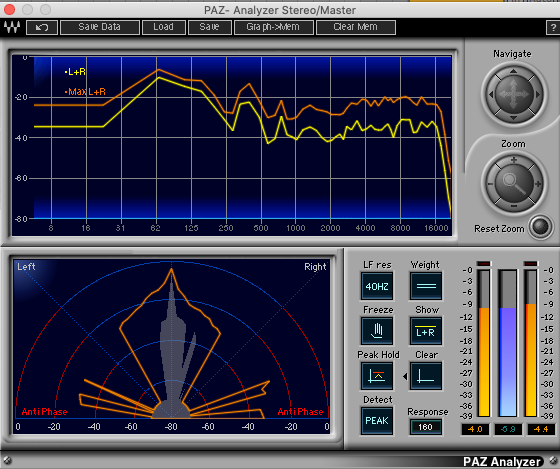Click the 16000 frequency axis label
This screenshot has height=469, width=560.
point(436,228)
